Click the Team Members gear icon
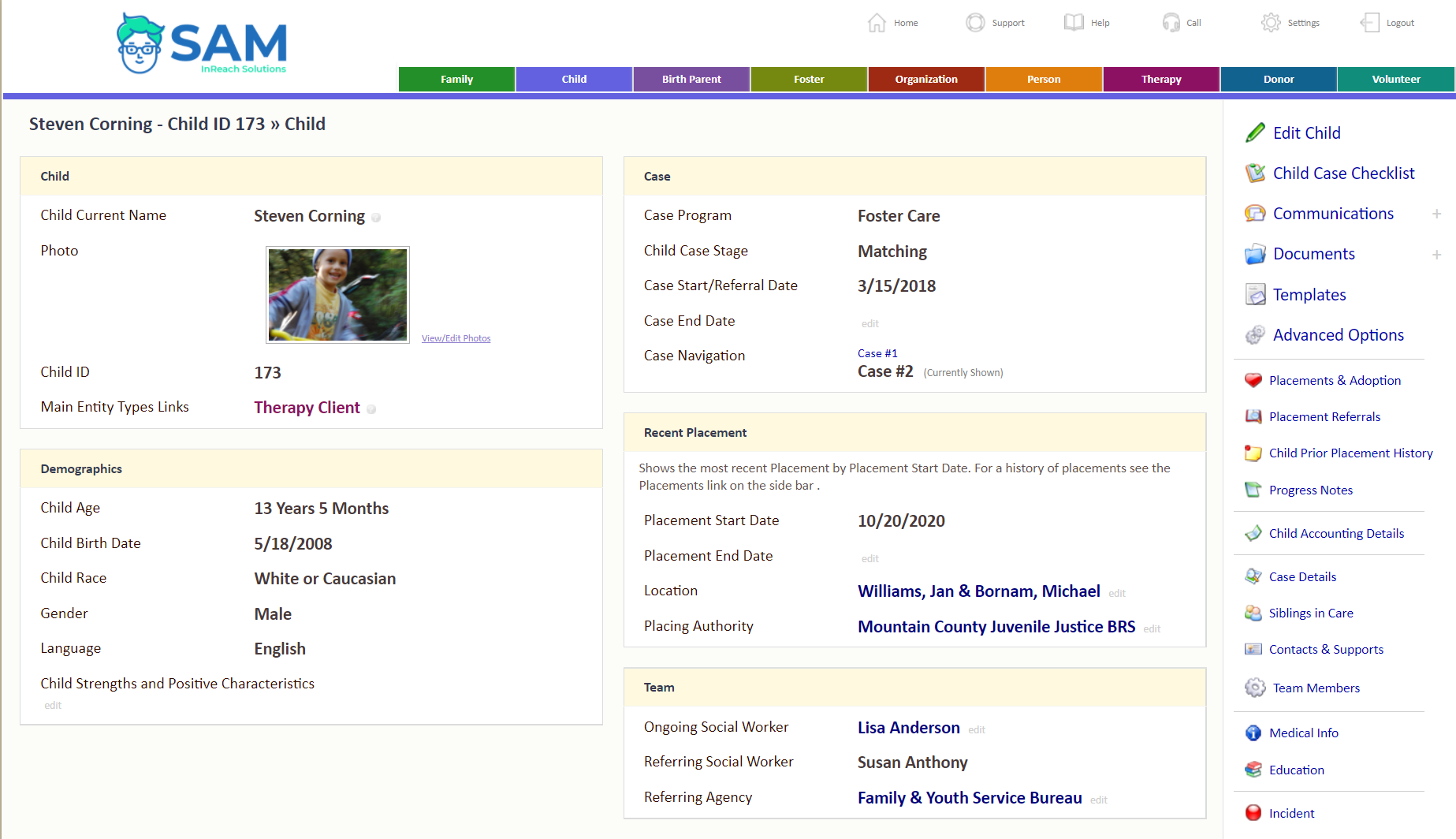1456x839 pixels. [1255, 688]
